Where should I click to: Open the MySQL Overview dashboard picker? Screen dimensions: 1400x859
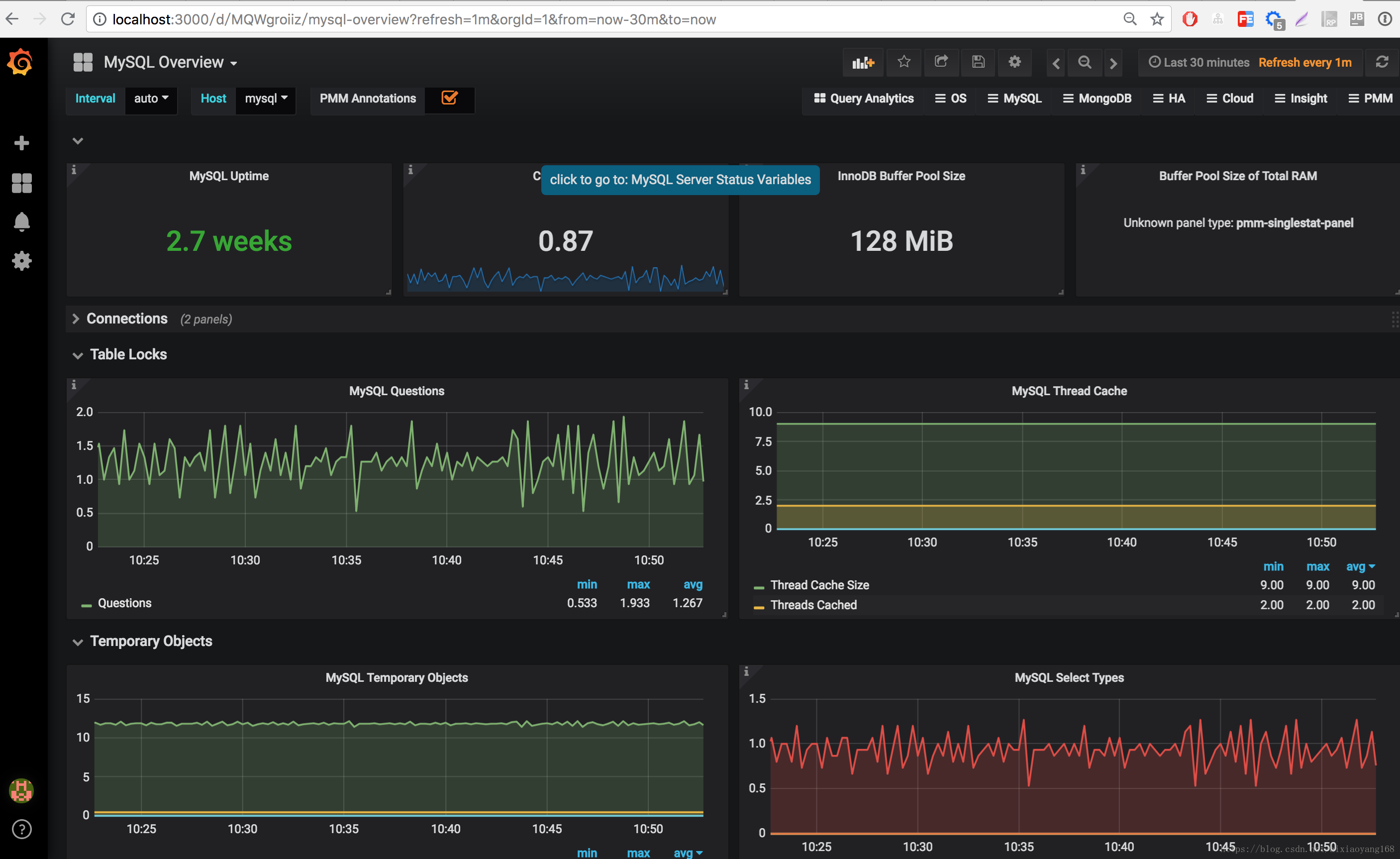170,62
